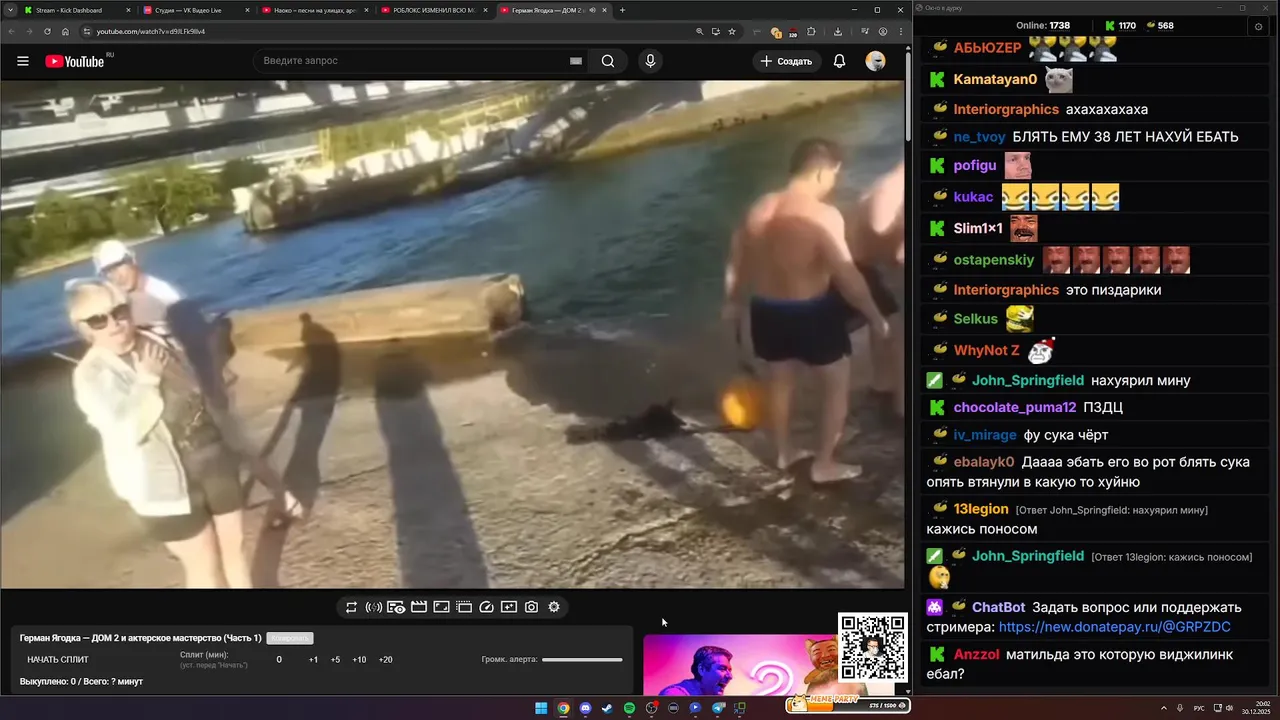Open the chat window settings icon next to 568
The image size is (1280, 720).
click(1259, 26)
